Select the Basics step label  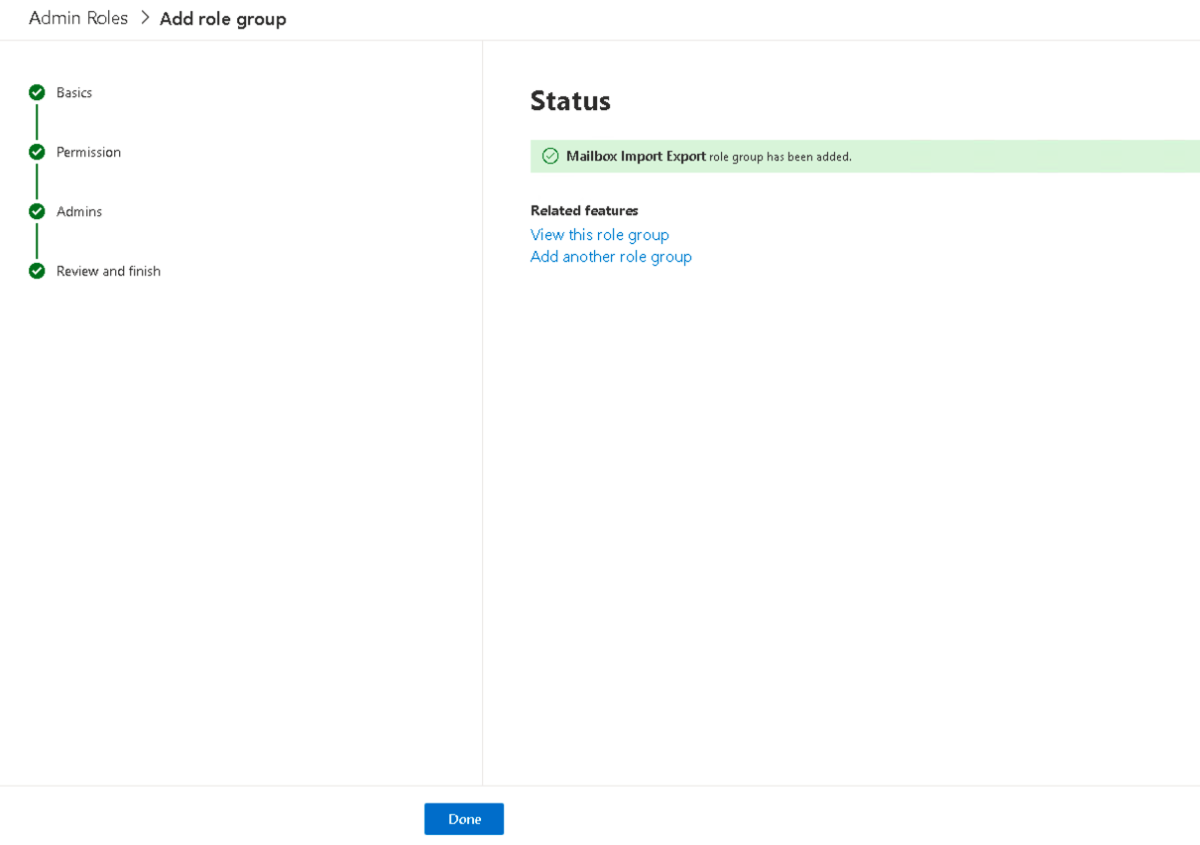74,92
